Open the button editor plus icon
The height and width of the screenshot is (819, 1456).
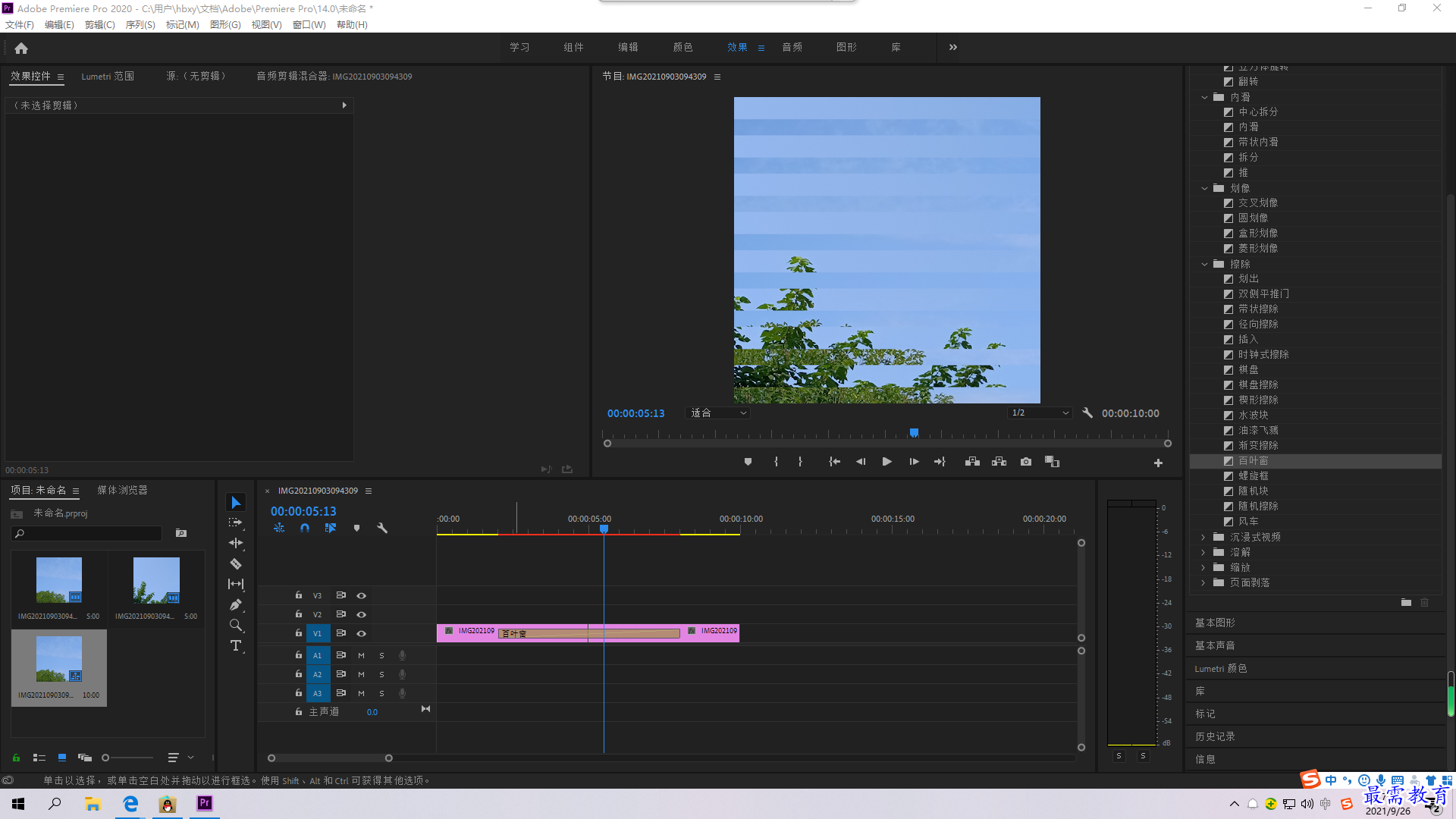[1158, 463]
